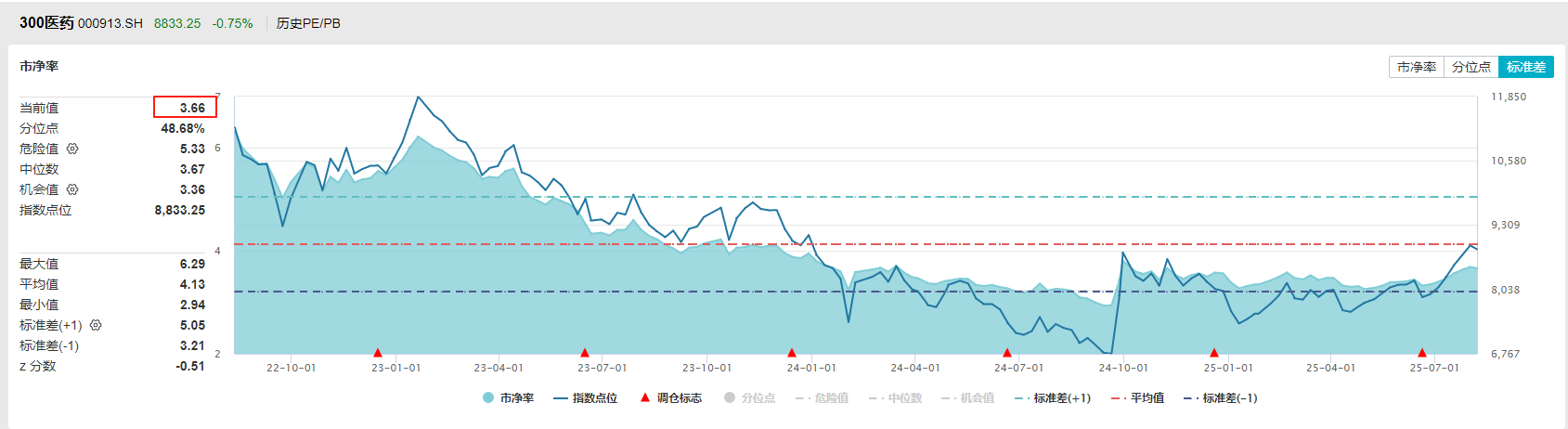Open the 历史PE/PB link in header
1568x429 pixels.
click(x=308, y=23)
